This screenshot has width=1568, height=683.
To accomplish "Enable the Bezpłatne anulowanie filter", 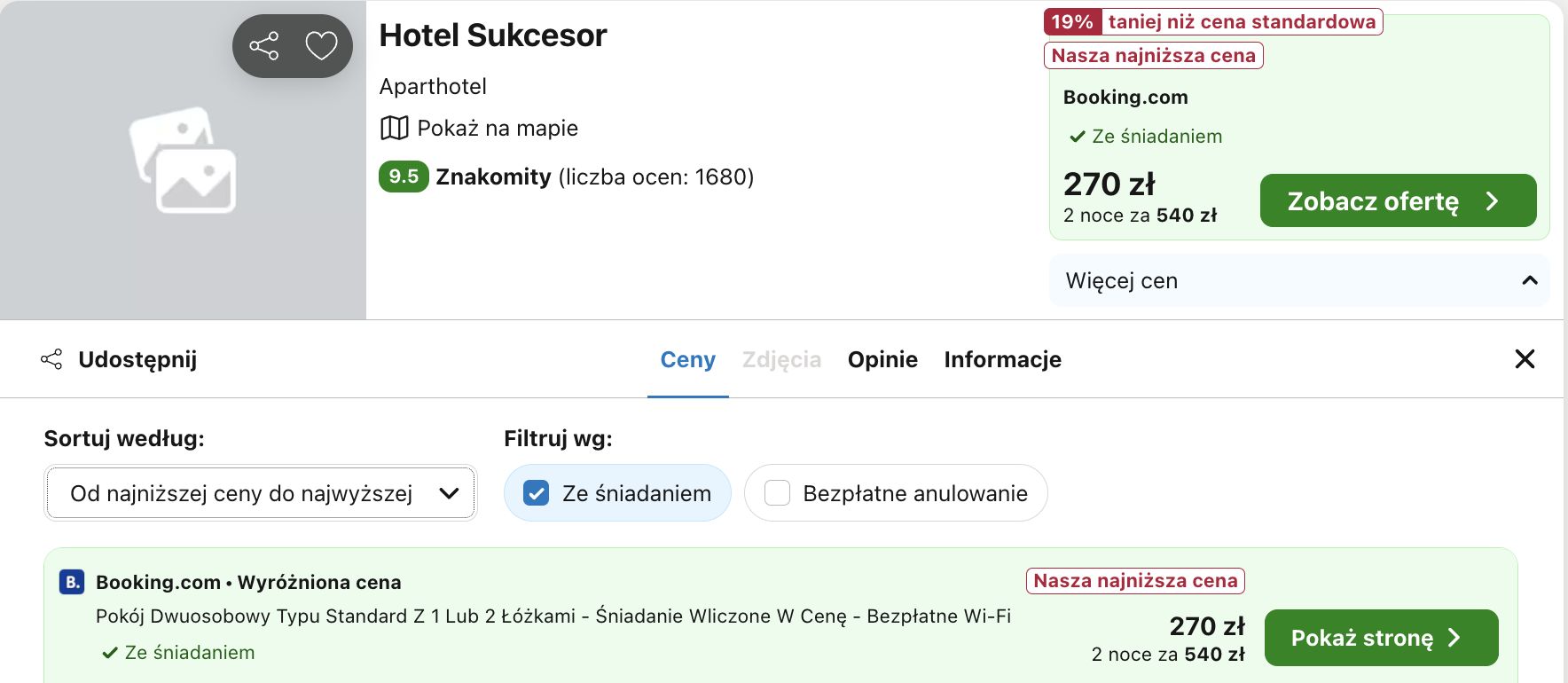I will (x=896, y=493).
